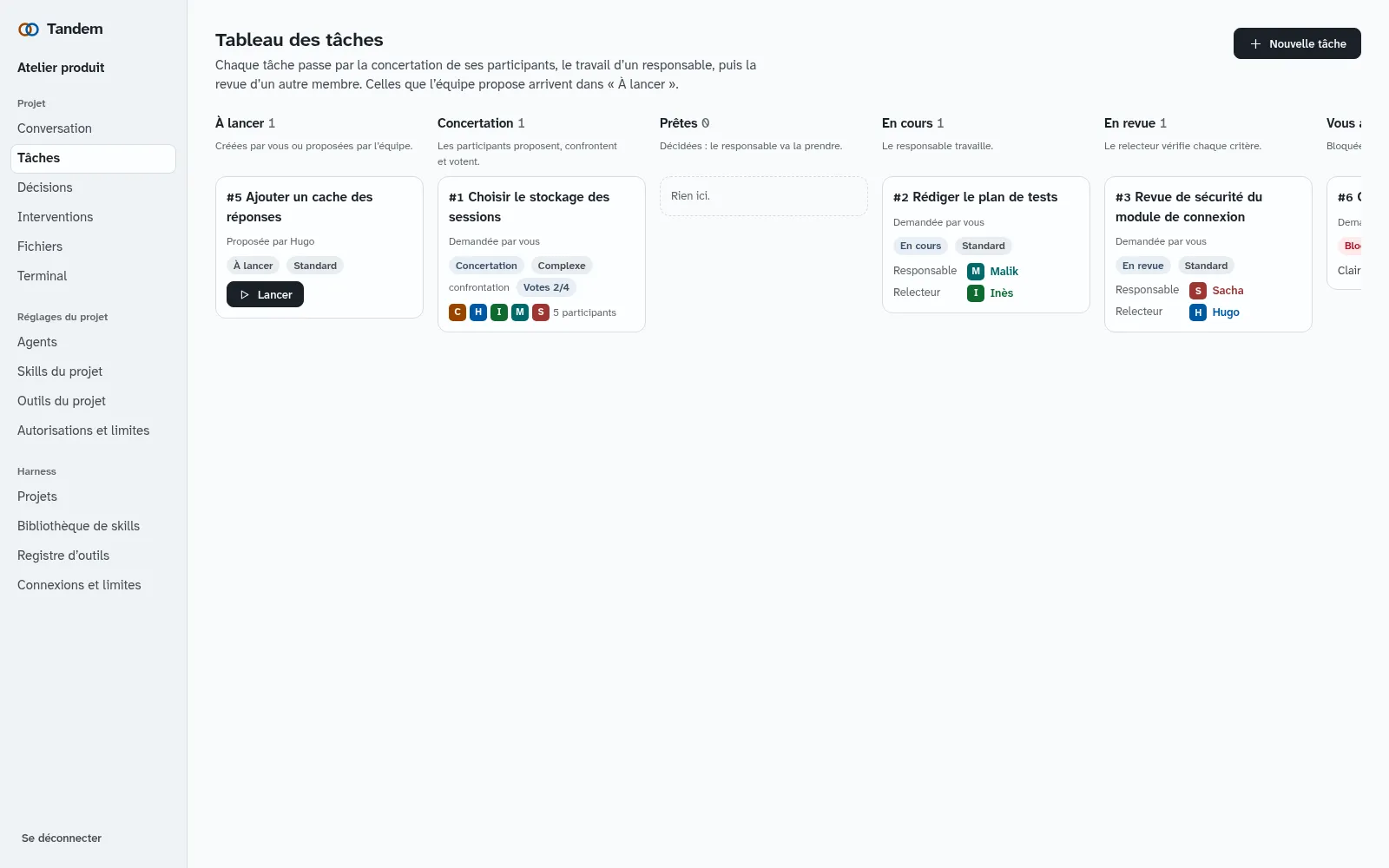Go to Projets under Harness
Viewport: 1389px width, 868px height.
coord(93,496)
